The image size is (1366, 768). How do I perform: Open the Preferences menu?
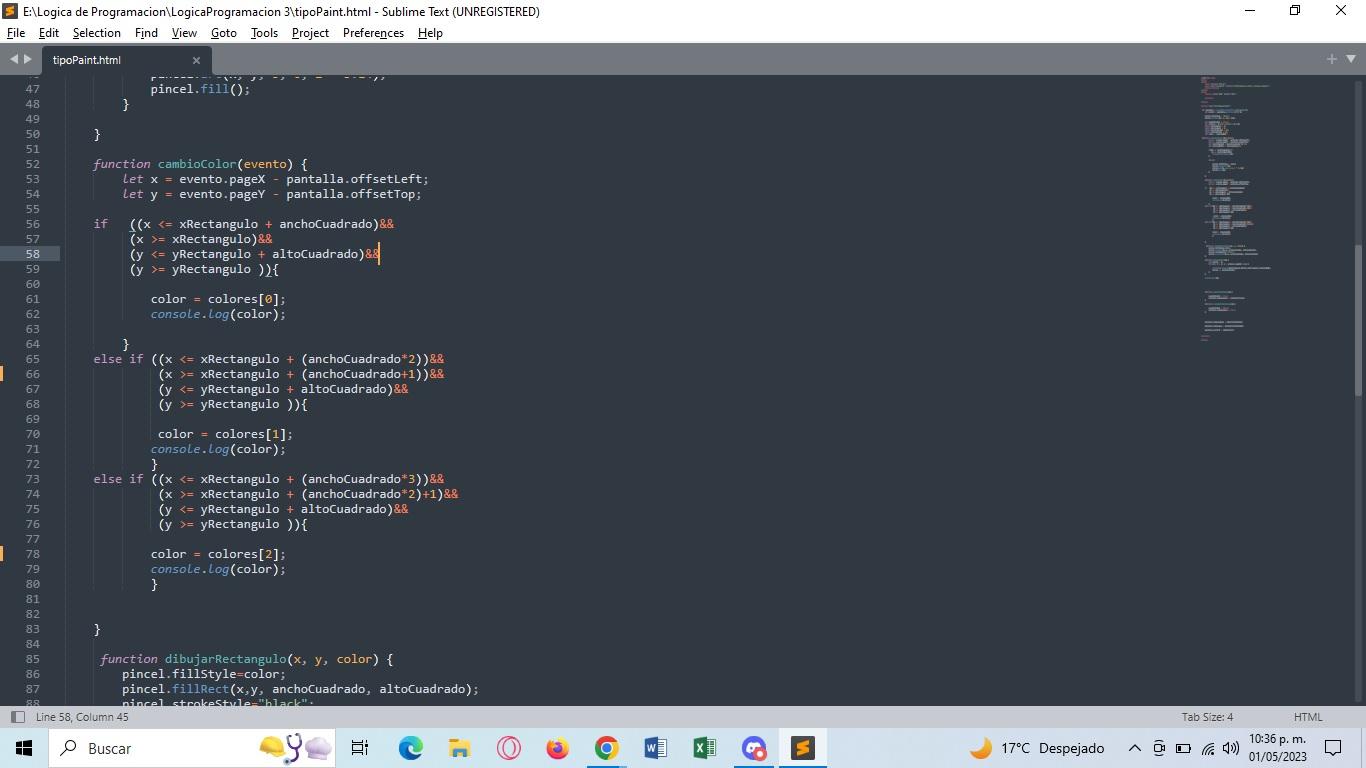(373, 33)
